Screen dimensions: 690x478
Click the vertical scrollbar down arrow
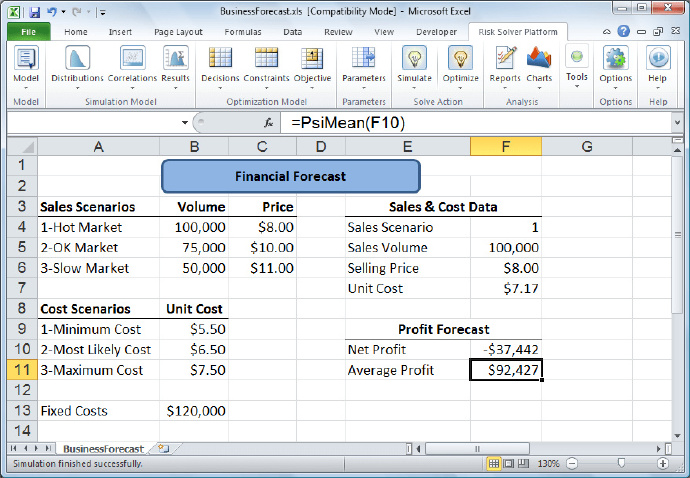coord(677,436)
